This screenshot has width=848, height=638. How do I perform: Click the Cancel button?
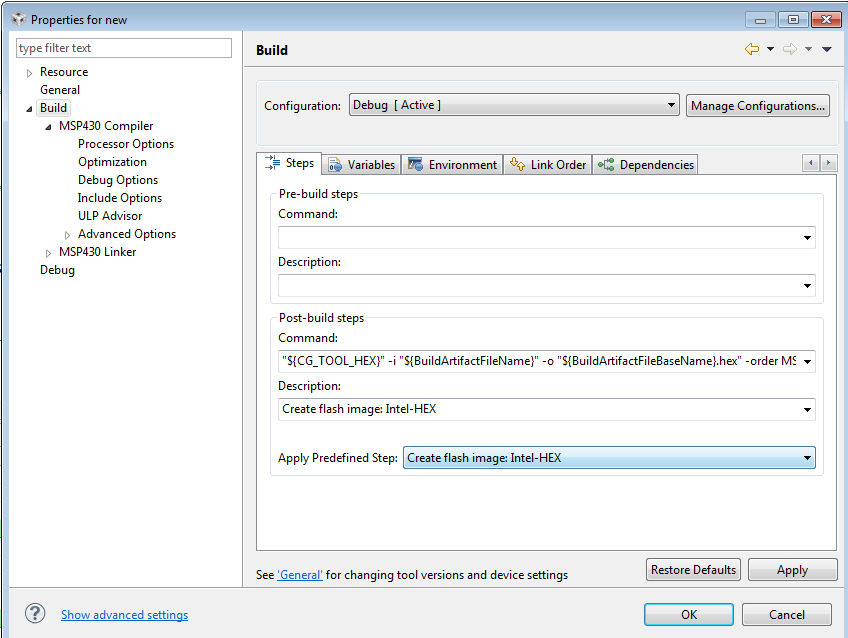(787, 615)
